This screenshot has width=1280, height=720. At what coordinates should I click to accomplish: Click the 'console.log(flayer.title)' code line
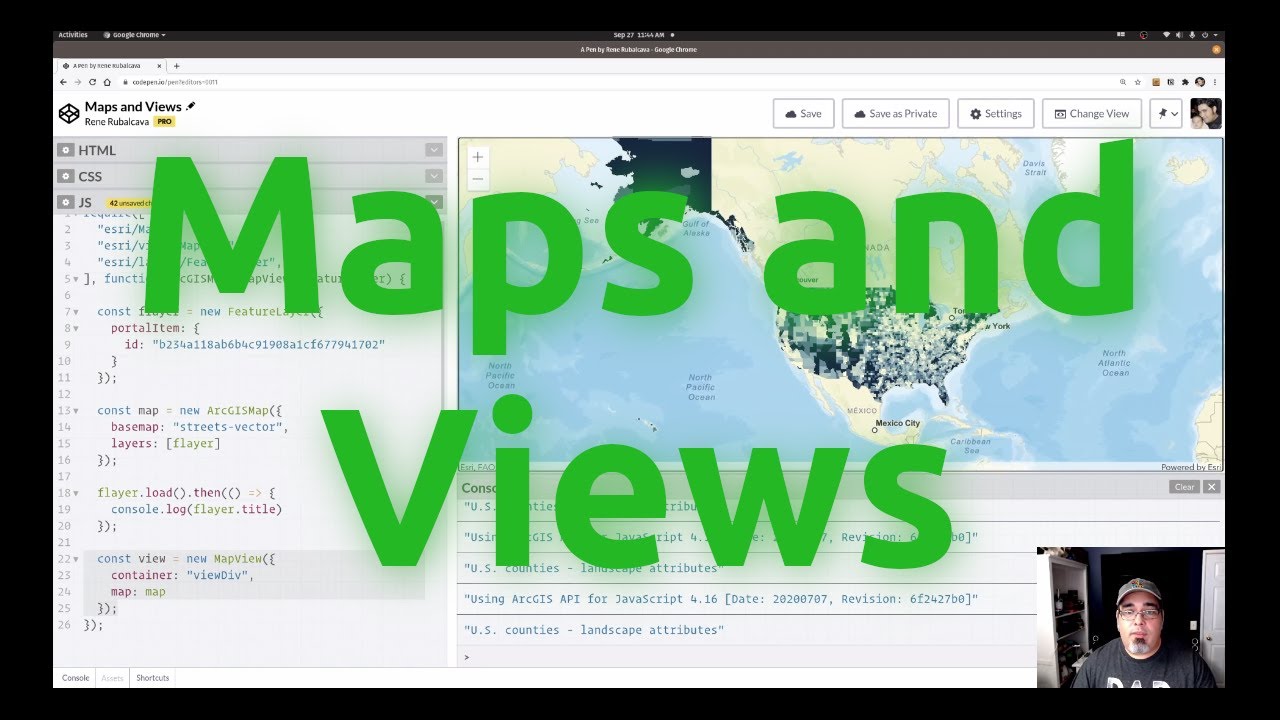point(196,510)
